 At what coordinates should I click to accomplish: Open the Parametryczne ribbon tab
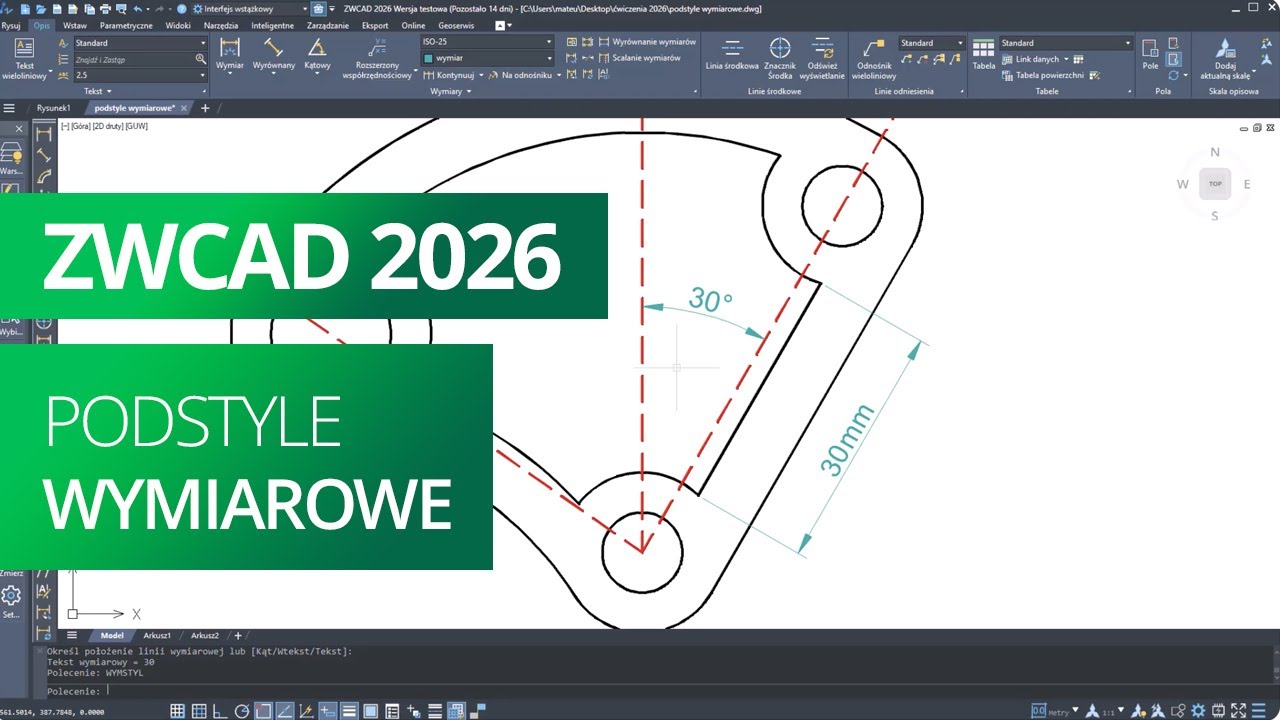(127, 25)
